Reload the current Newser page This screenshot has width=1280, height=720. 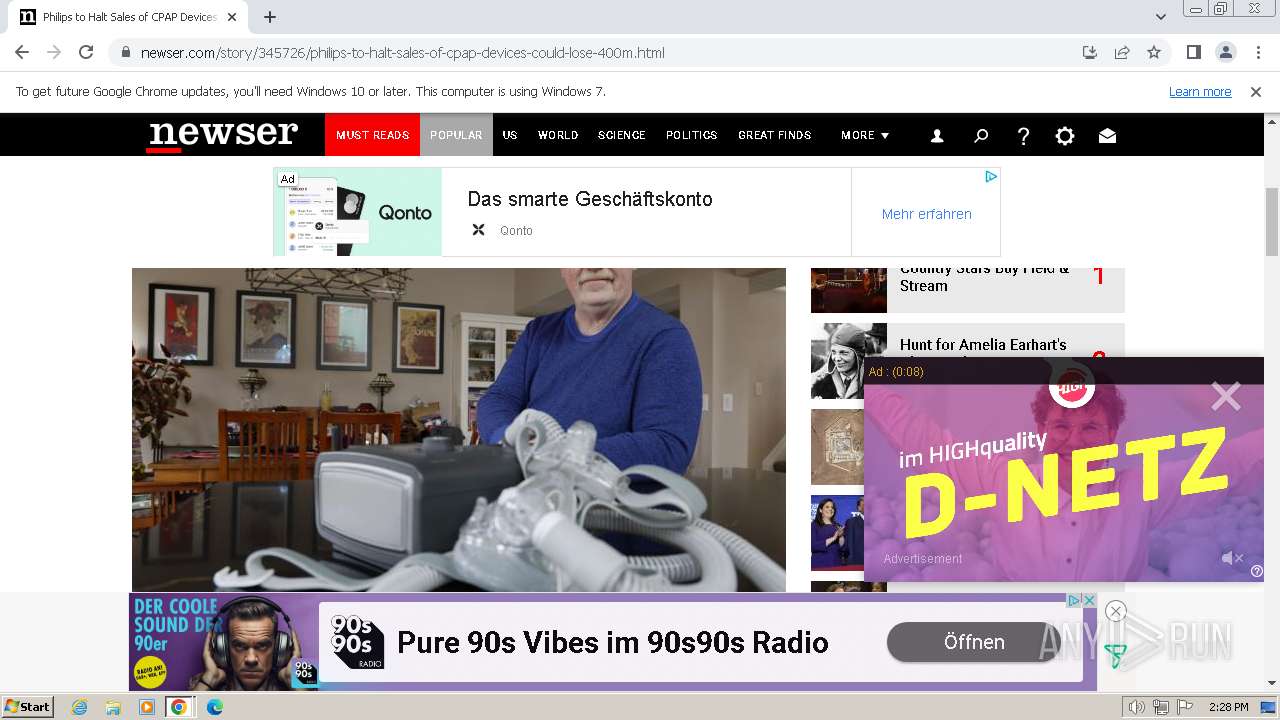click(86, 53)
